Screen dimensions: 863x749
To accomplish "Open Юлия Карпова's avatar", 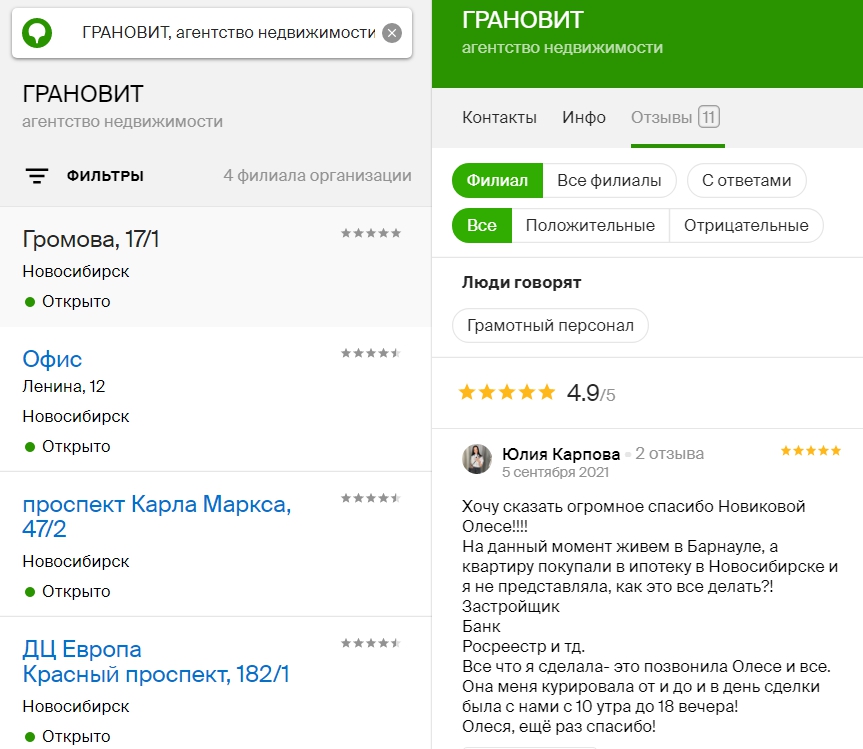I will [x=477, y=459].
